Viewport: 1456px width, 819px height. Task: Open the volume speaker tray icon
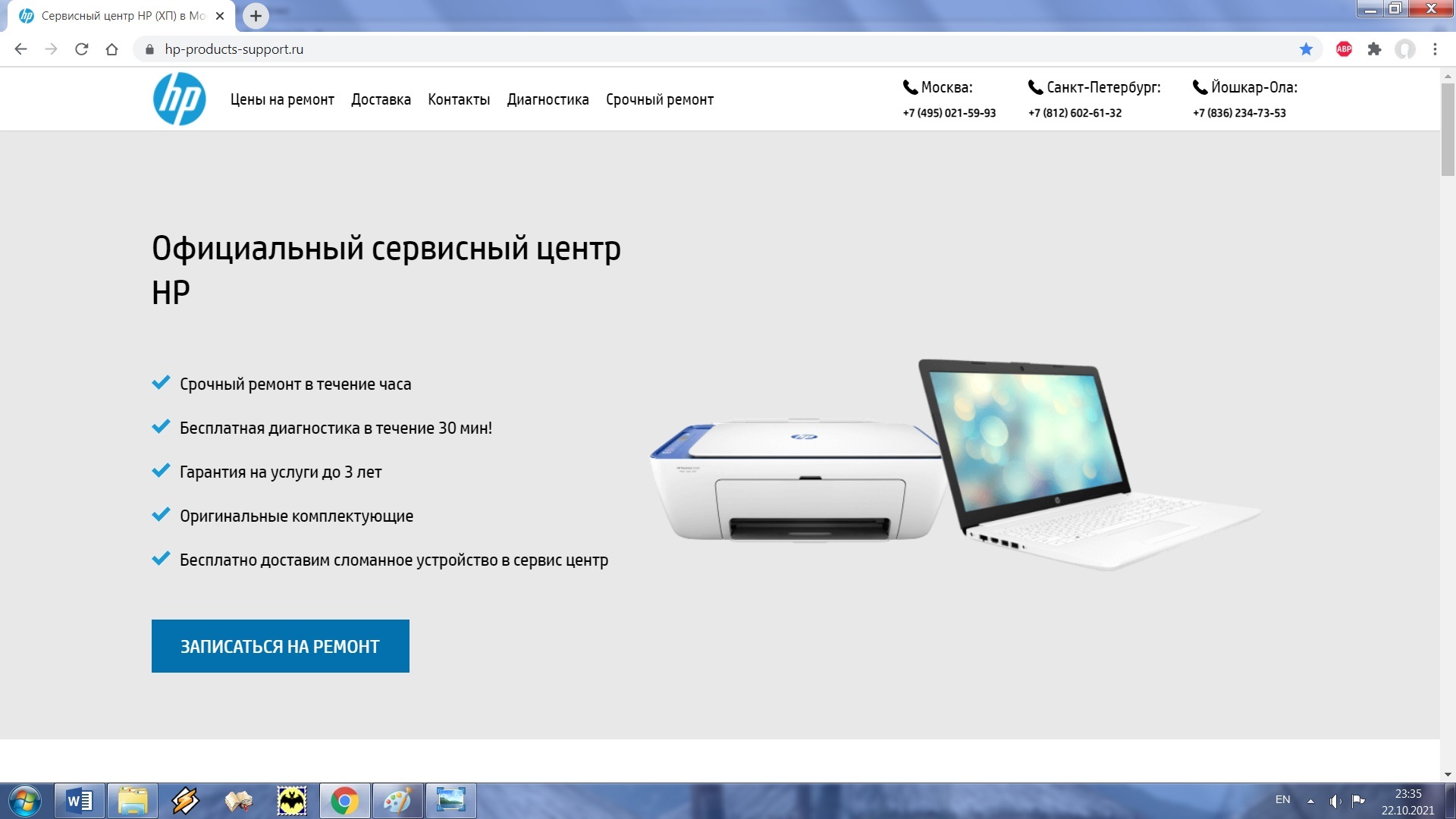(1335, 801)
